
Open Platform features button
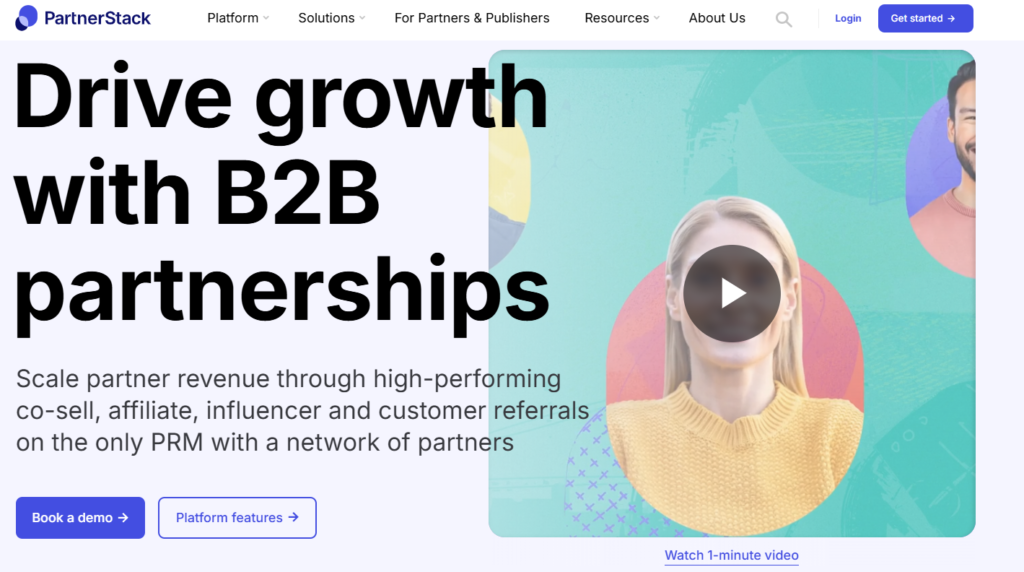(237, 518)
